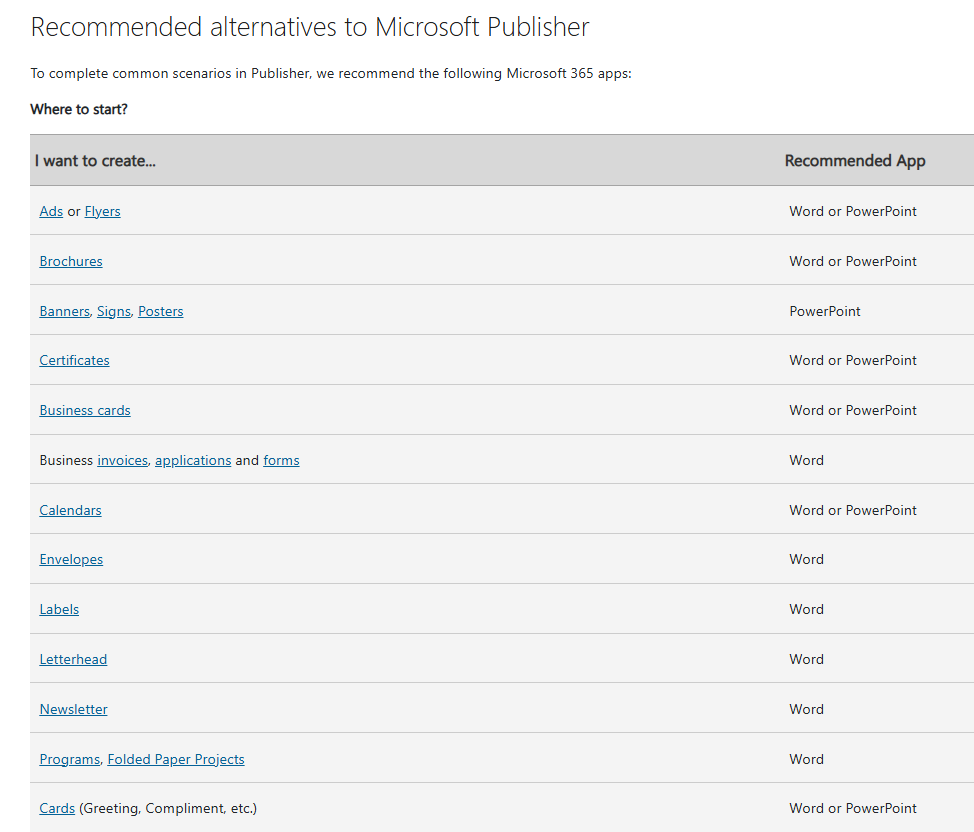The image size is (974, 832).
Task: Follow the Brochures link
Action: tap(71, 261)
